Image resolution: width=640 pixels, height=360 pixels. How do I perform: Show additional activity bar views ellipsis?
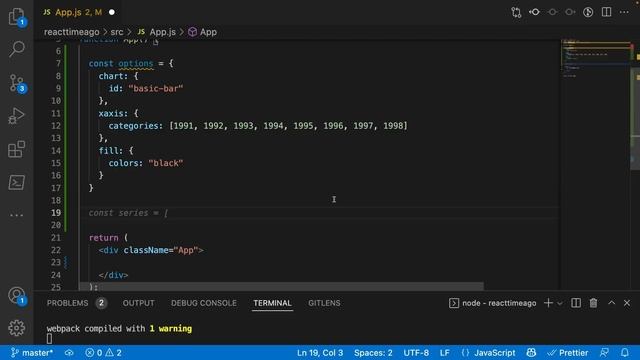16,215
